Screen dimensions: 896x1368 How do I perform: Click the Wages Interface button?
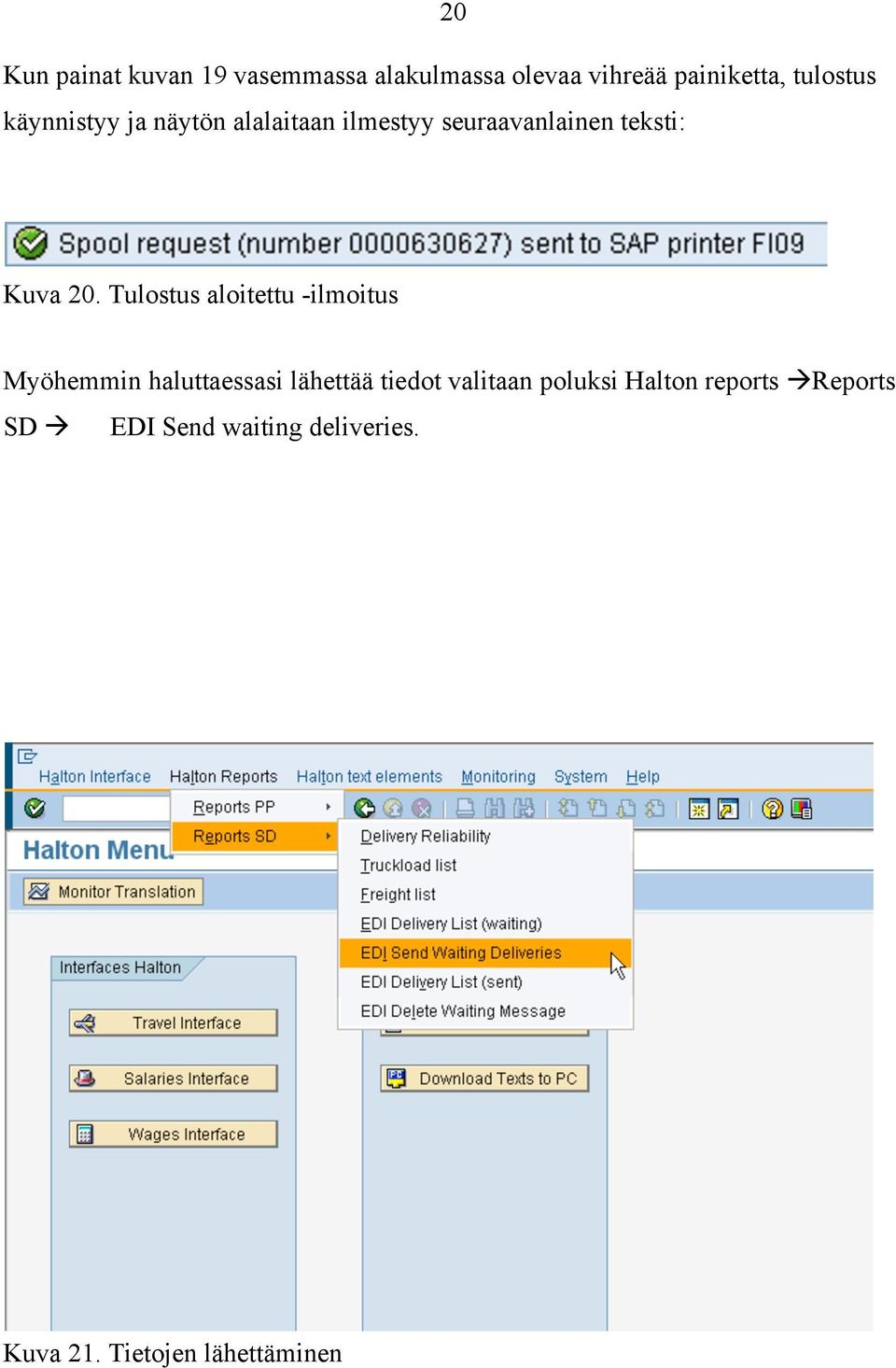(x=174, y=1134)
